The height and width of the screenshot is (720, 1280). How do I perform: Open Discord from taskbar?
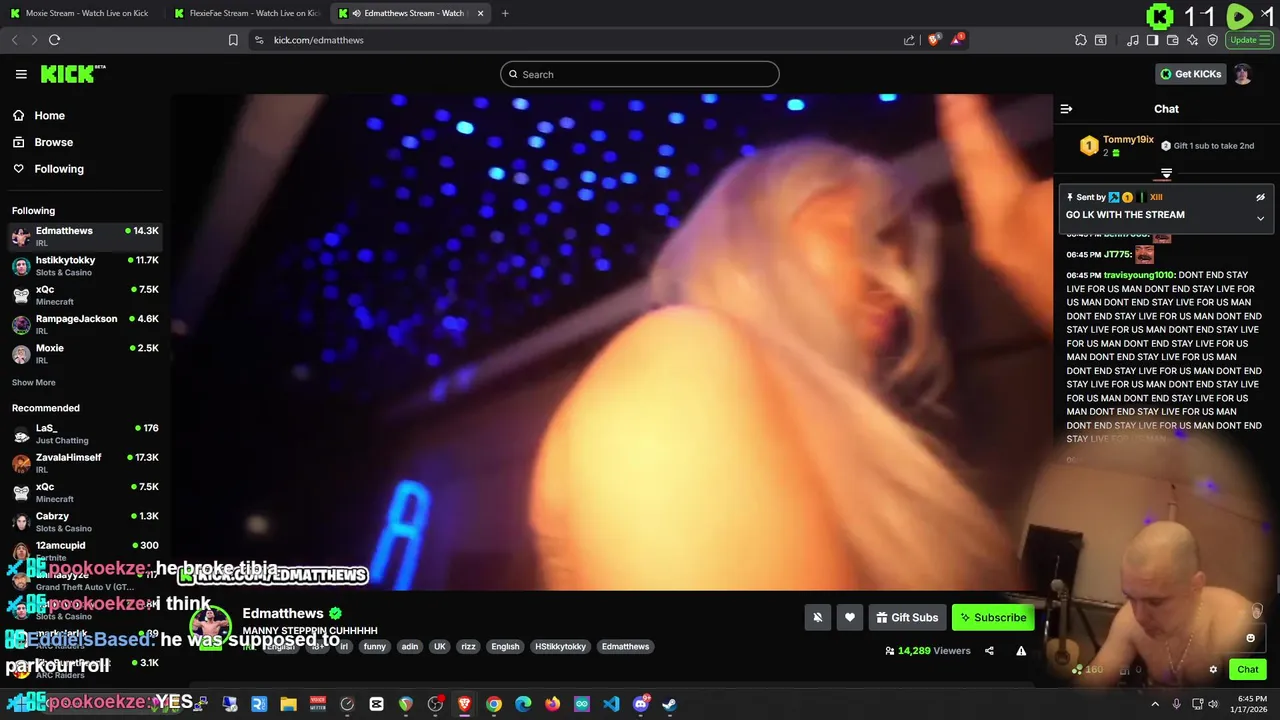[x=640, y=704]
